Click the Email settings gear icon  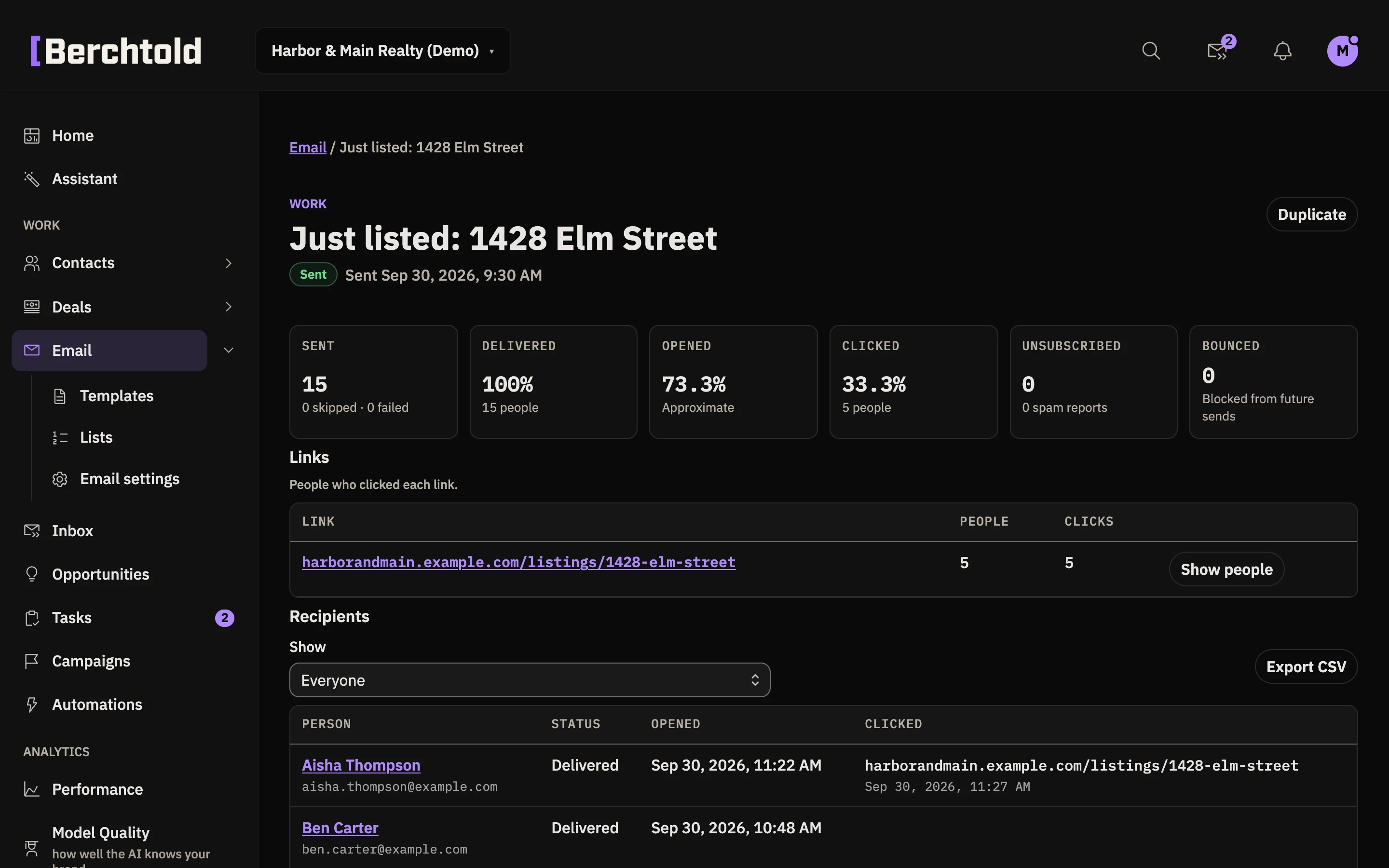[x=60, y=479]
